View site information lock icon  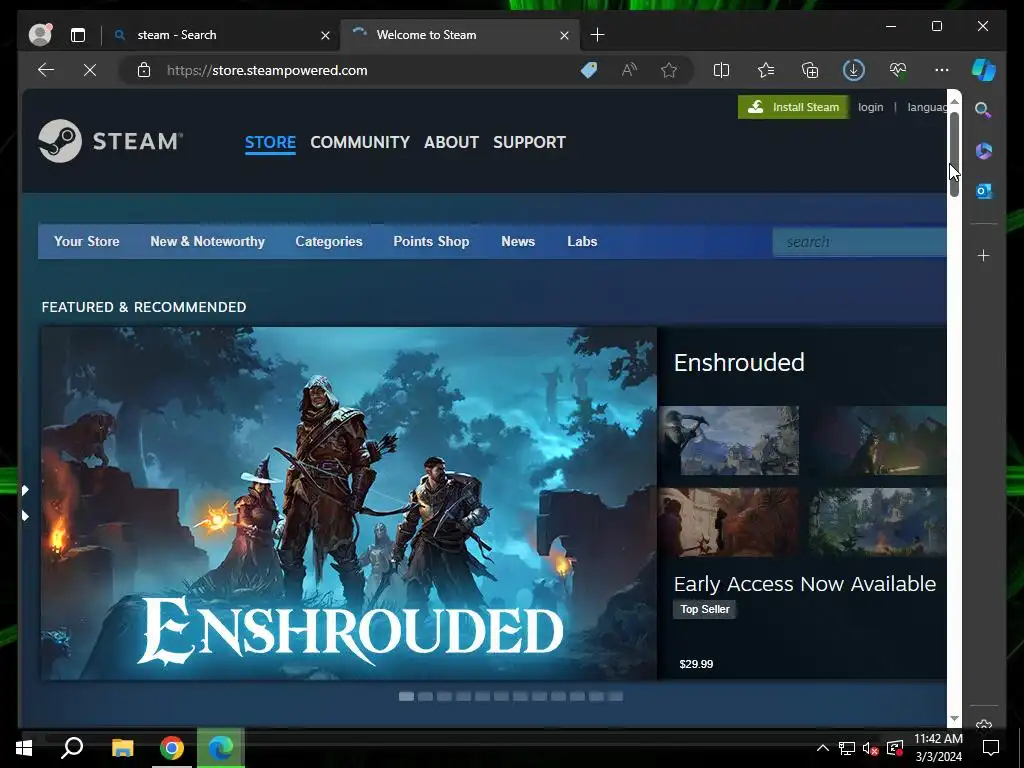pyautogui.click(x=144, y=70)
